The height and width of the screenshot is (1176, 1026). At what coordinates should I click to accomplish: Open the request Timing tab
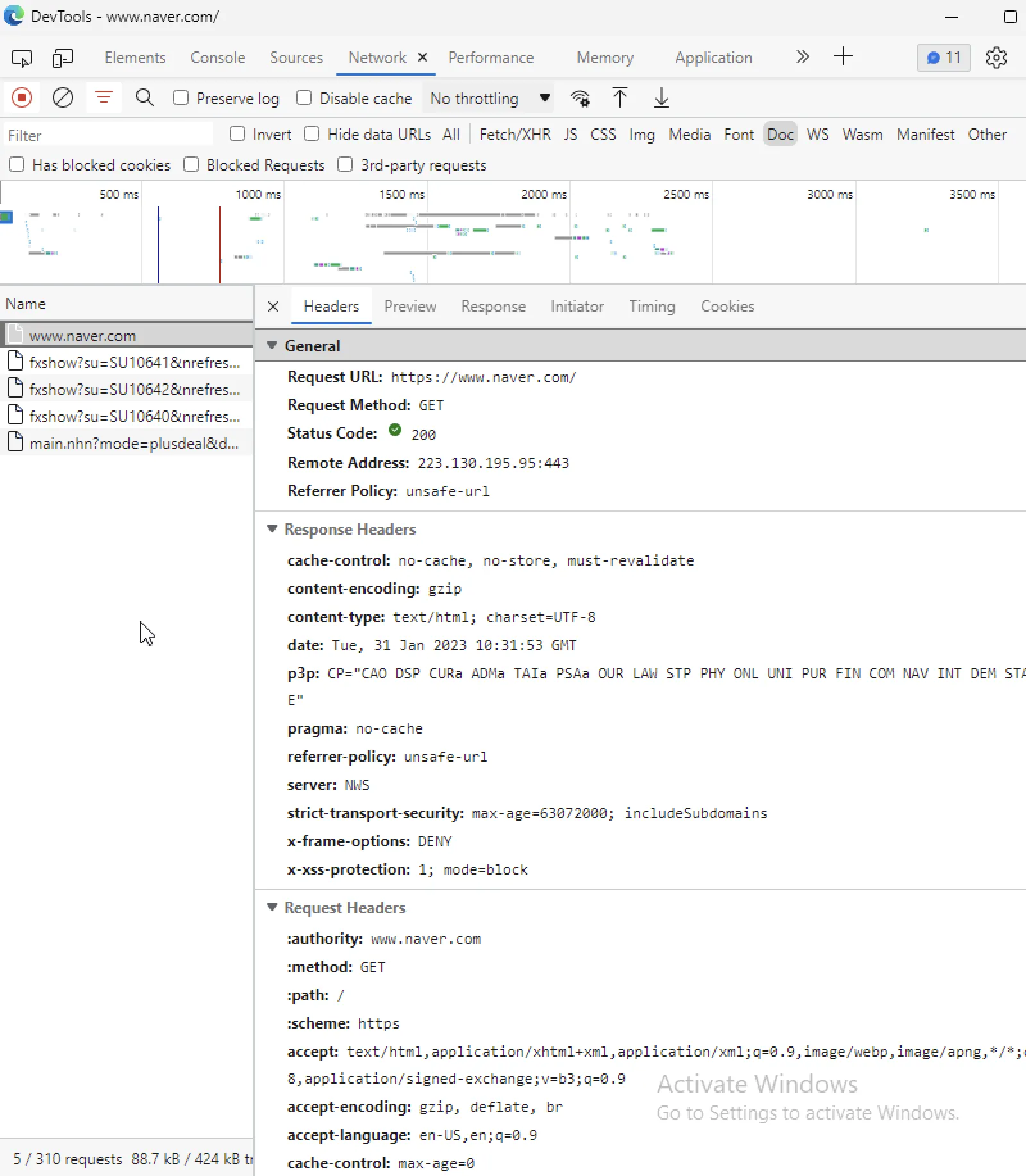click(652, 307)
